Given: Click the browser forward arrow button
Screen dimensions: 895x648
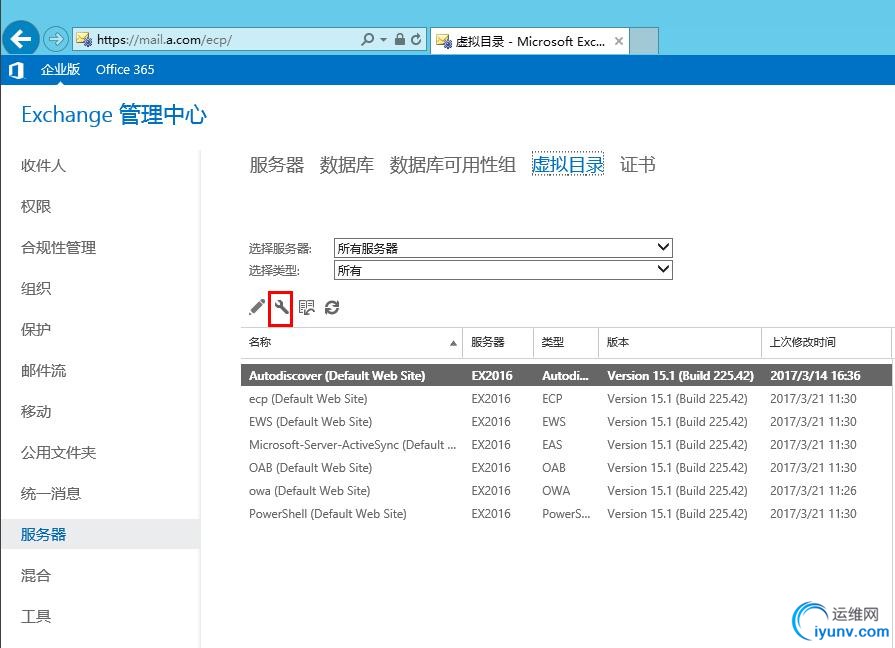Looking at the screenshot, I should pyautogui.click(x=55, y=39).
